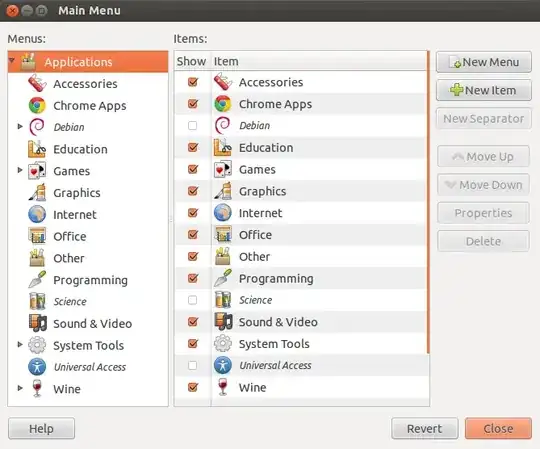Click the New Item button
This screenshot has width=540, height=449.
click(484, 90)
